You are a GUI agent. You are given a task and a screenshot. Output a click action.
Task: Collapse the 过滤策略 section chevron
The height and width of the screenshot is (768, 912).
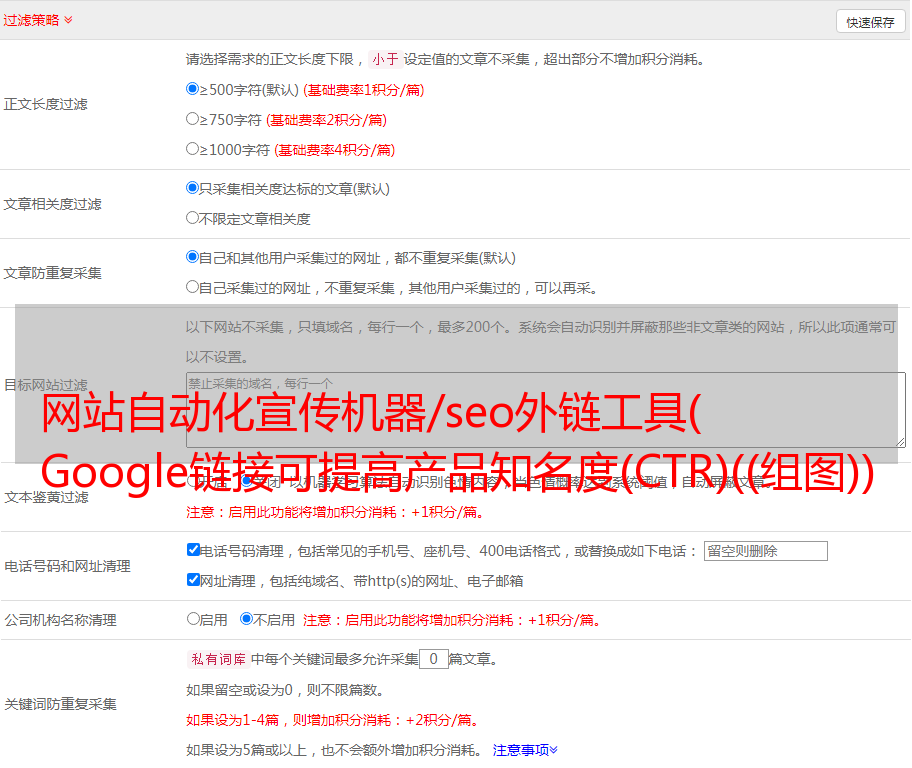(x=68, y=20)
